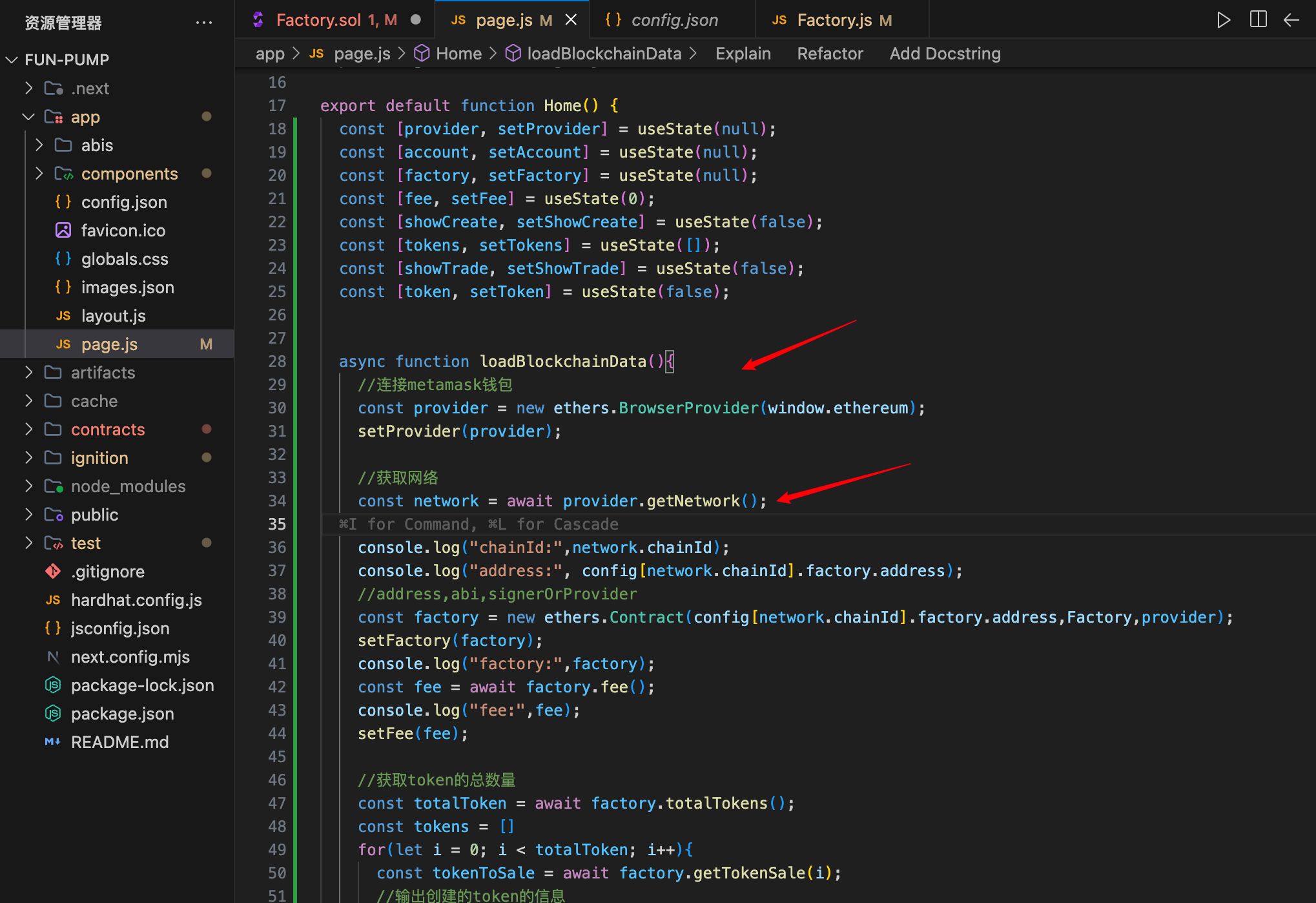Viewport: 1316px width, 903px height.
Task: Click the package.json node icon
Action: point(53,713)
